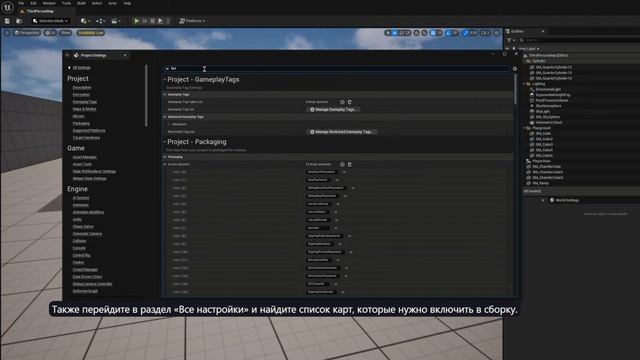The height and width of the screenshot is (360, 640).
Task: Open the Selection Mode dropdown
Action: [x=51, y=21]
